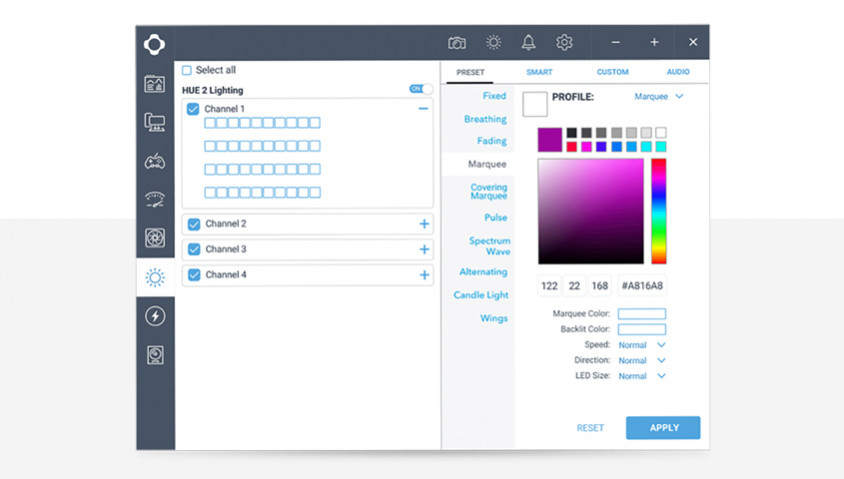Switch to the SMART tab
This screenshot has height=479, width=844.
(x=539, y=72)
